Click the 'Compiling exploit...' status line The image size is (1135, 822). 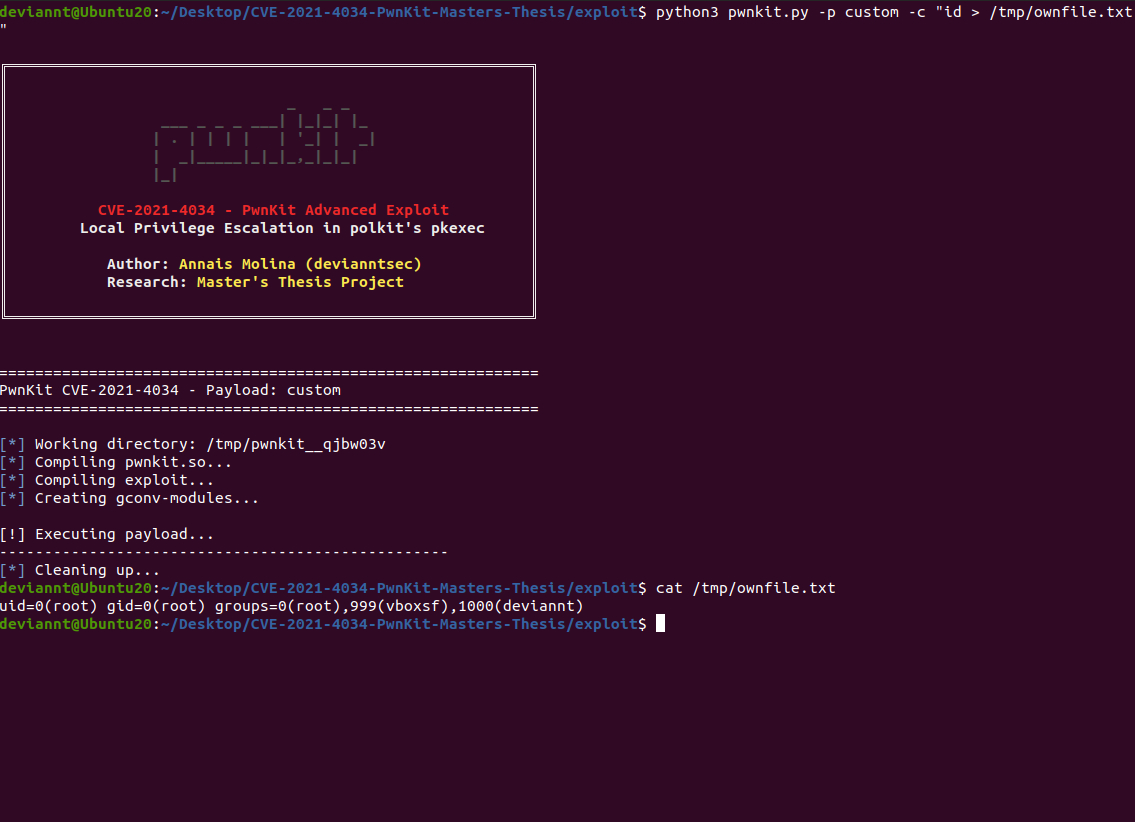107,480
